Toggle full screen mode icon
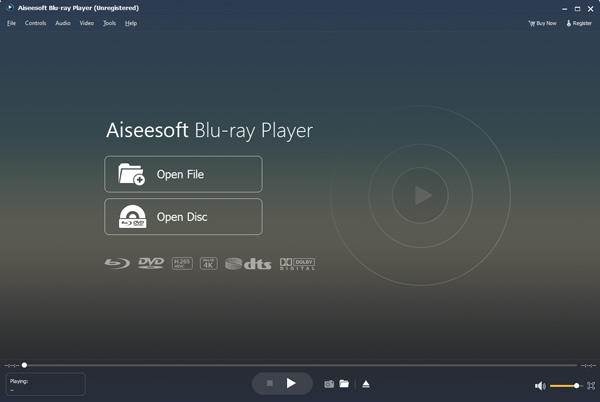The width and height of the screenshot is (600, 402). pyautogui.click(x=591, y=386)
